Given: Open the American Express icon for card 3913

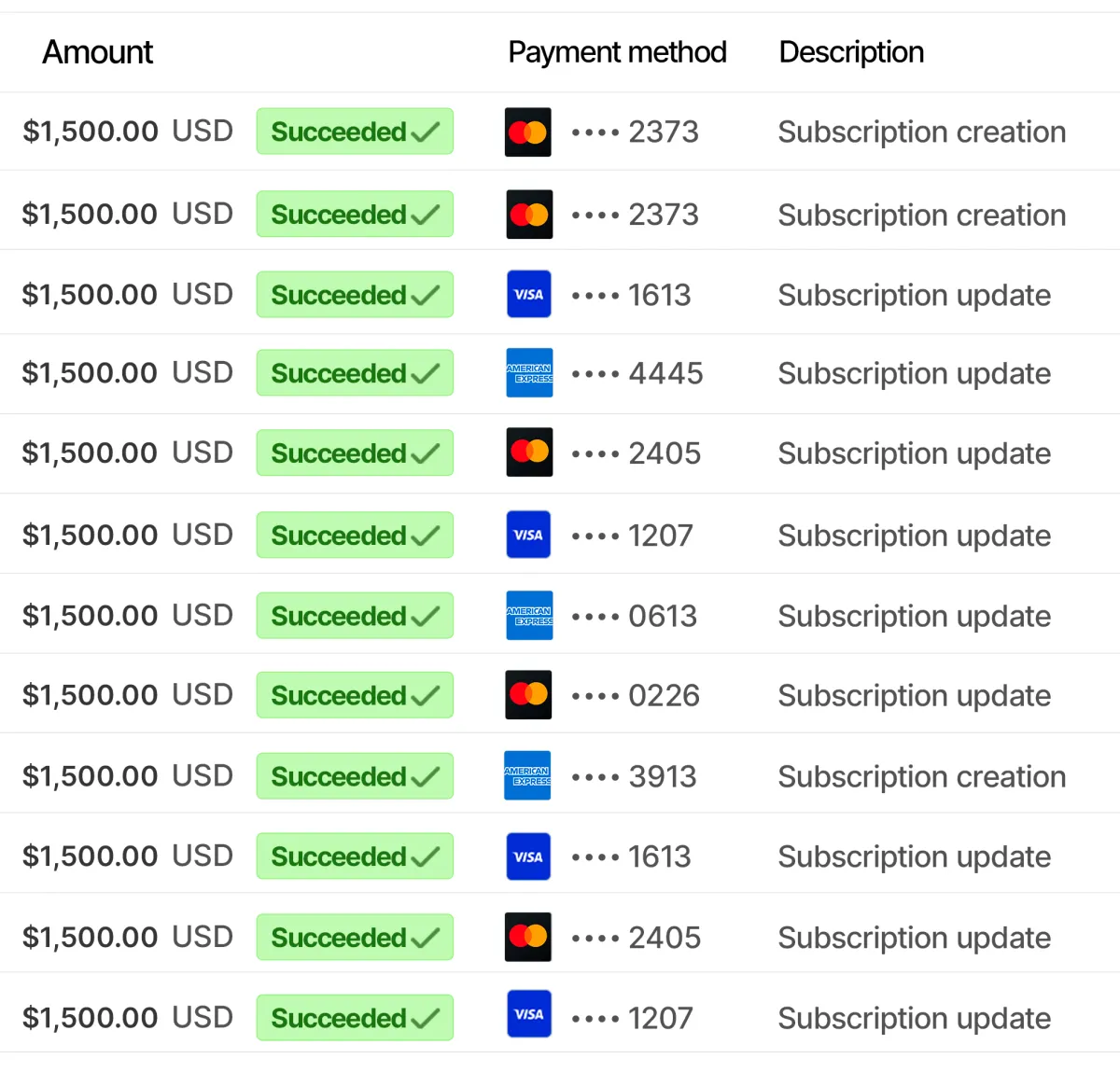Looking at the screenshot, I should pos(527,775).
